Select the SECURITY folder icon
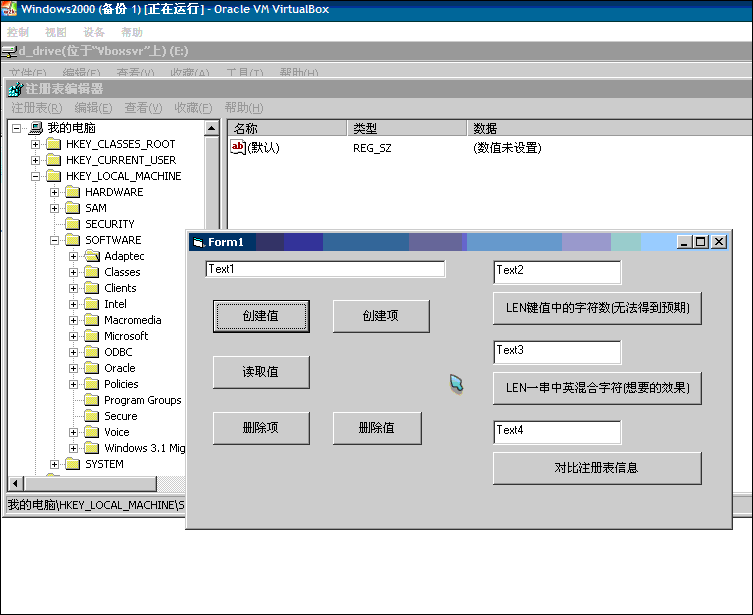753x615 pixels. coord(73,224)
